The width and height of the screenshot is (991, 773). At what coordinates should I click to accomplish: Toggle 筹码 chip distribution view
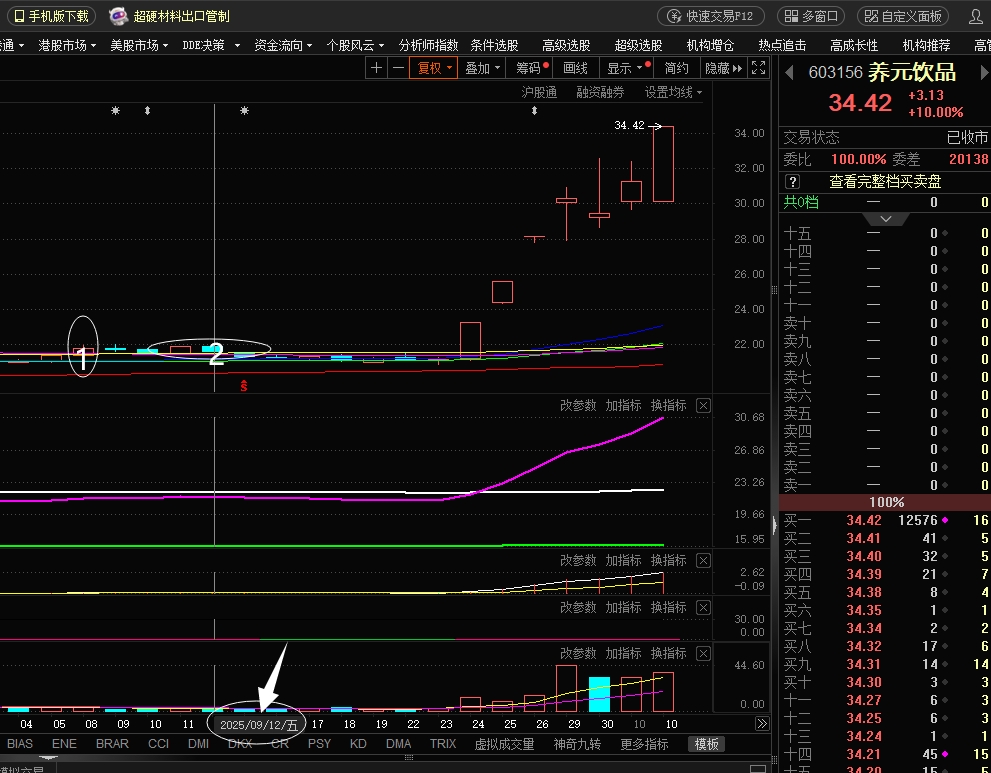tap(532, 68)
